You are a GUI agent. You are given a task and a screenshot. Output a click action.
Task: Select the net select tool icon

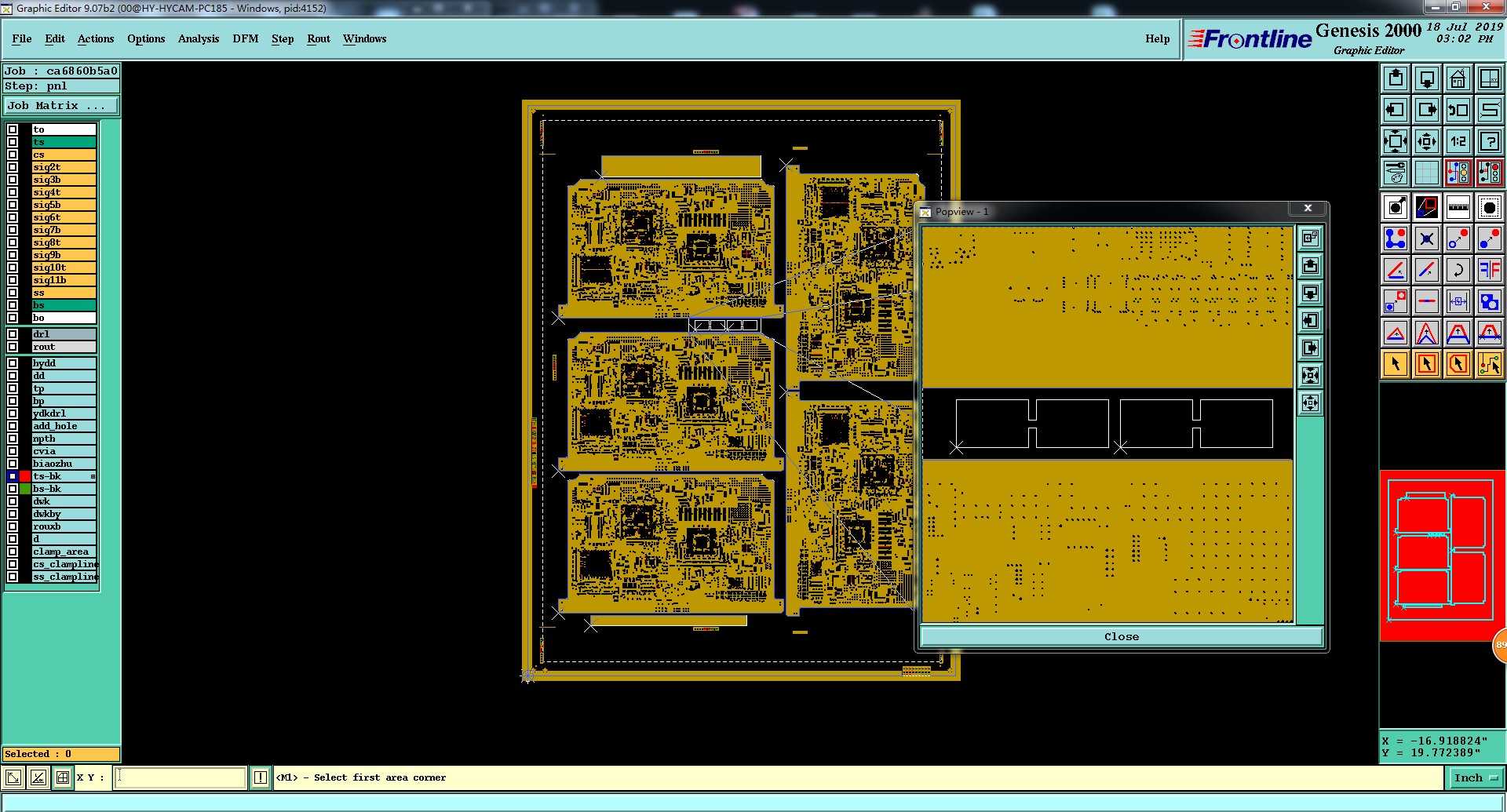(x=1490, y=364)
